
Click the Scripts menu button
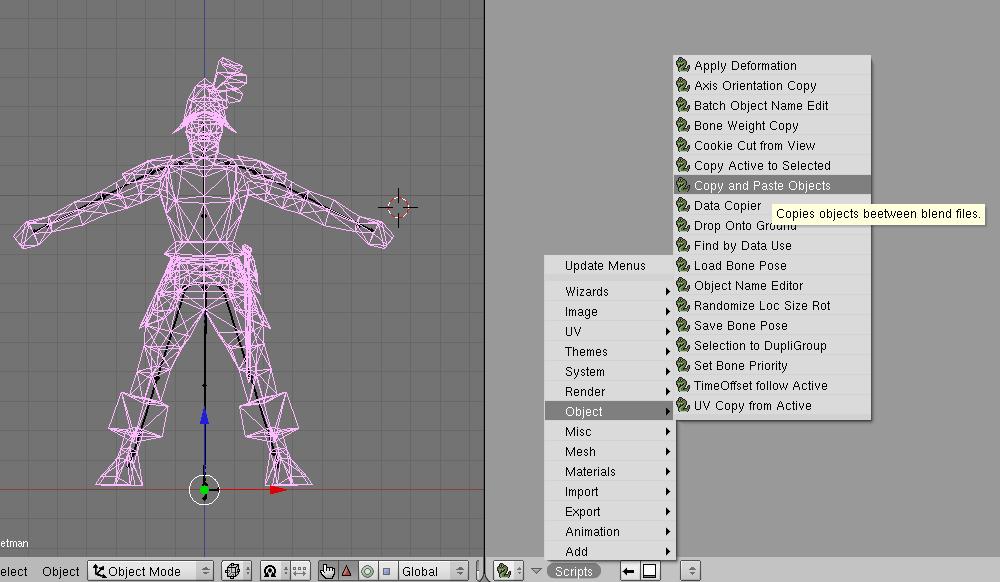click(573, 571)
